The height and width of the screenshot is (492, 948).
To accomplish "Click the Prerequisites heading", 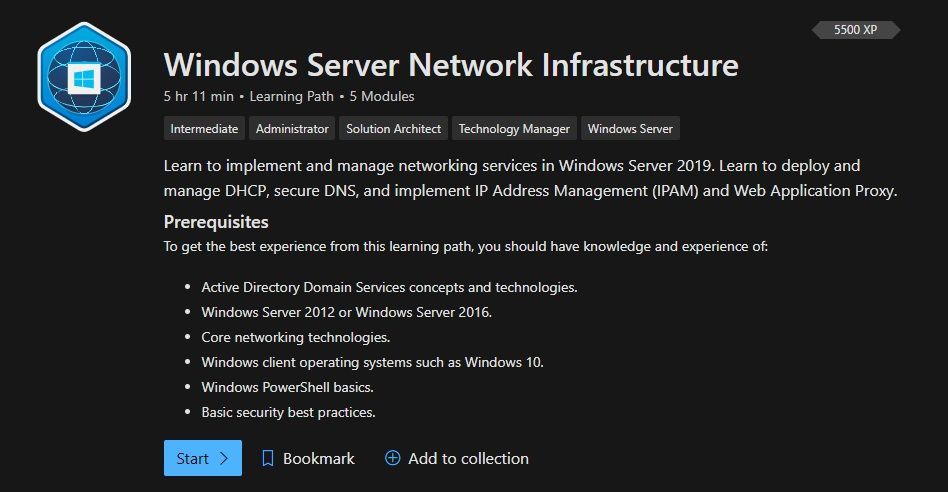I will [216, 222].
